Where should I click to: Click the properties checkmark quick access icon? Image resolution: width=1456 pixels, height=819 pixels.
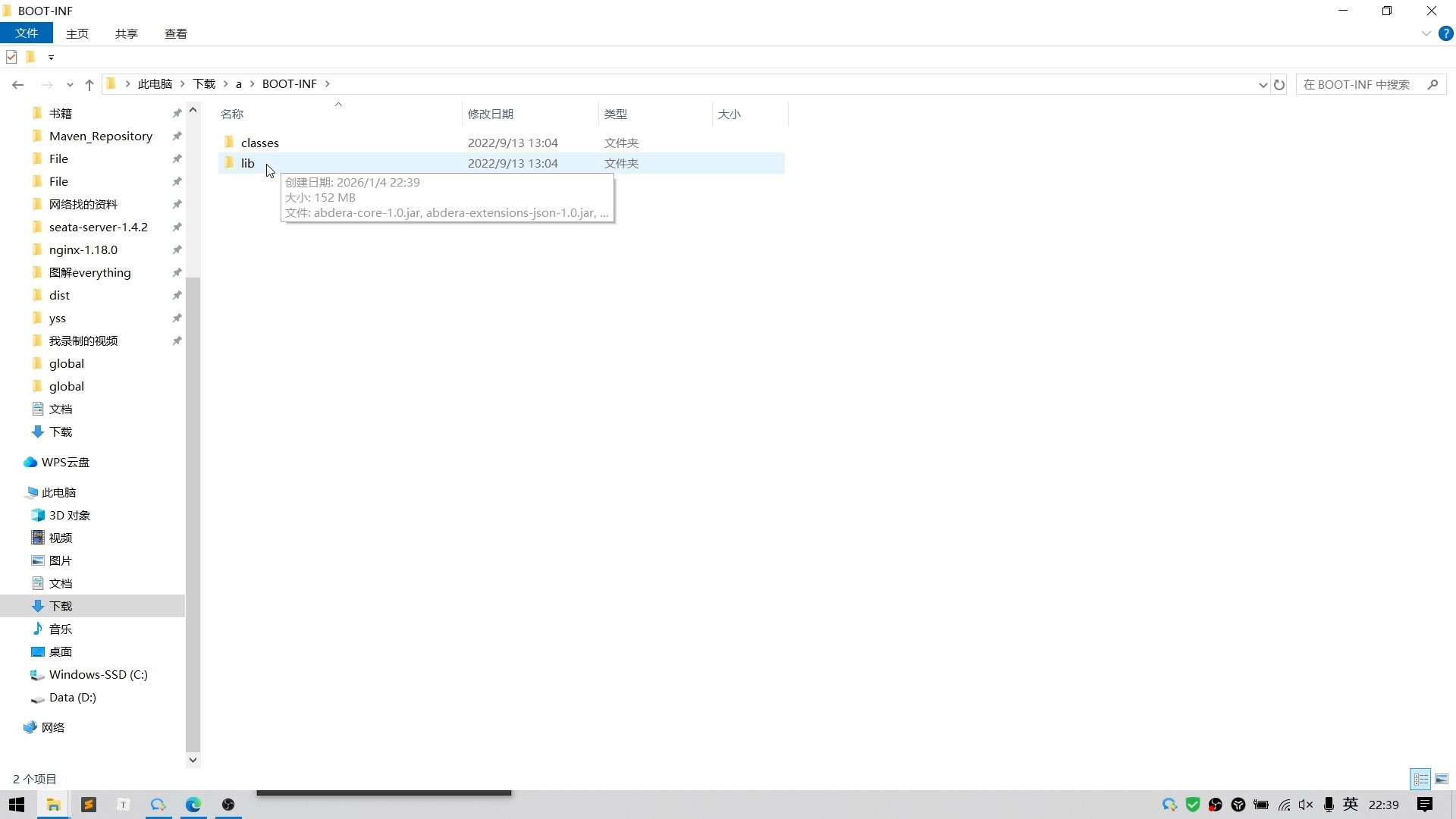pos(11,57)
